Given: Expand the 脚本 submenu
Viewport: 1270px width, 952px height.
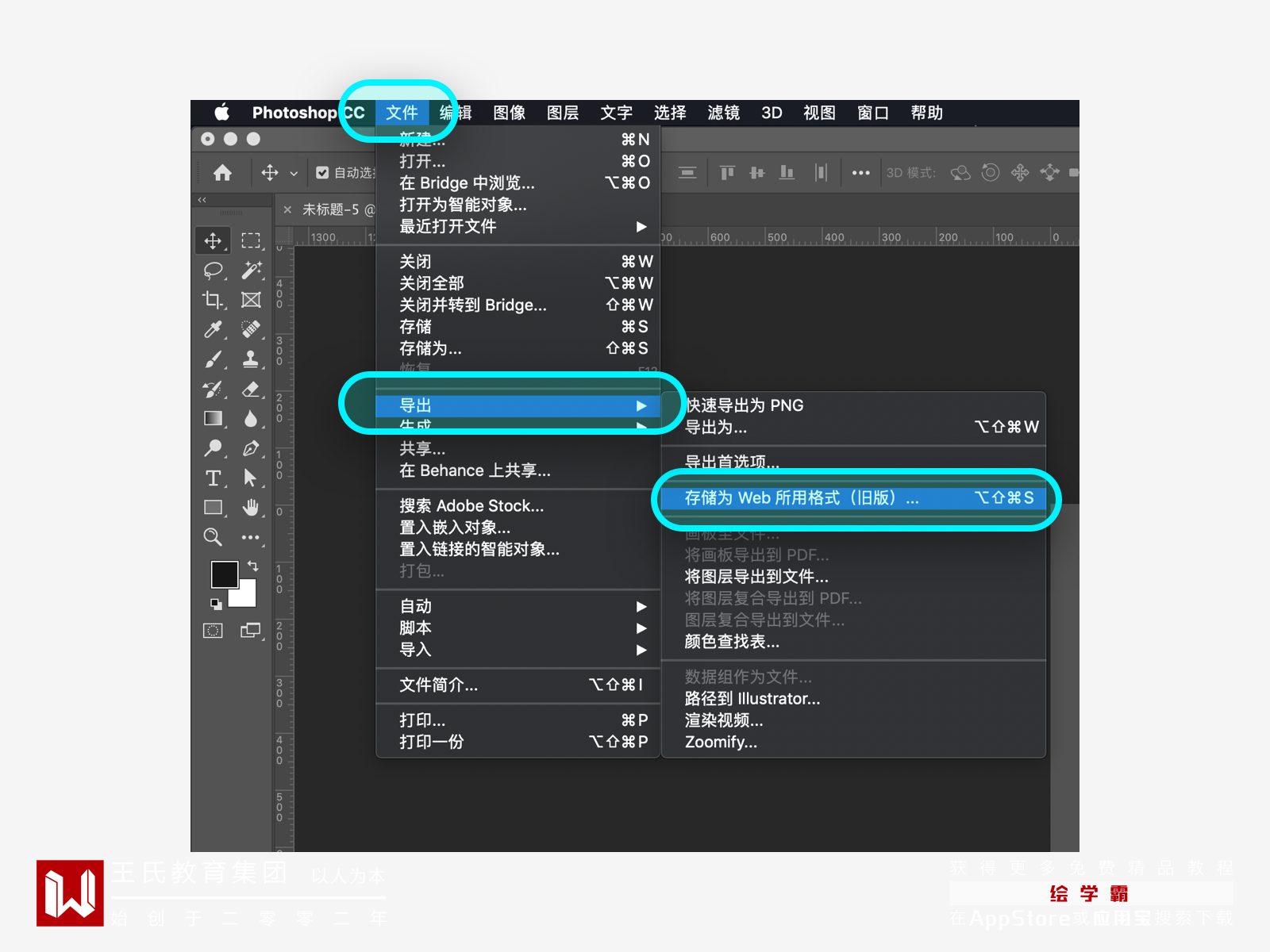Looking at the screenshot, I should 518,628.
